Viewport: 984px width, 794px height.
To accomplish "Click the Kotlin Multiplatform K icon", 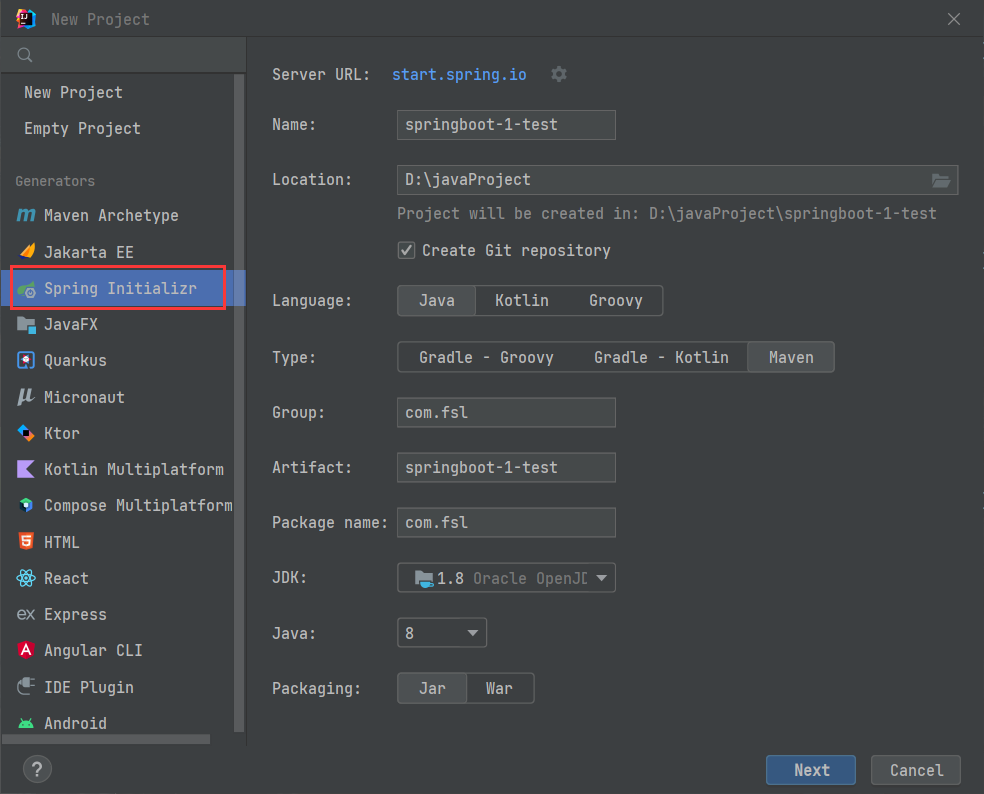I will coord(26,469).
